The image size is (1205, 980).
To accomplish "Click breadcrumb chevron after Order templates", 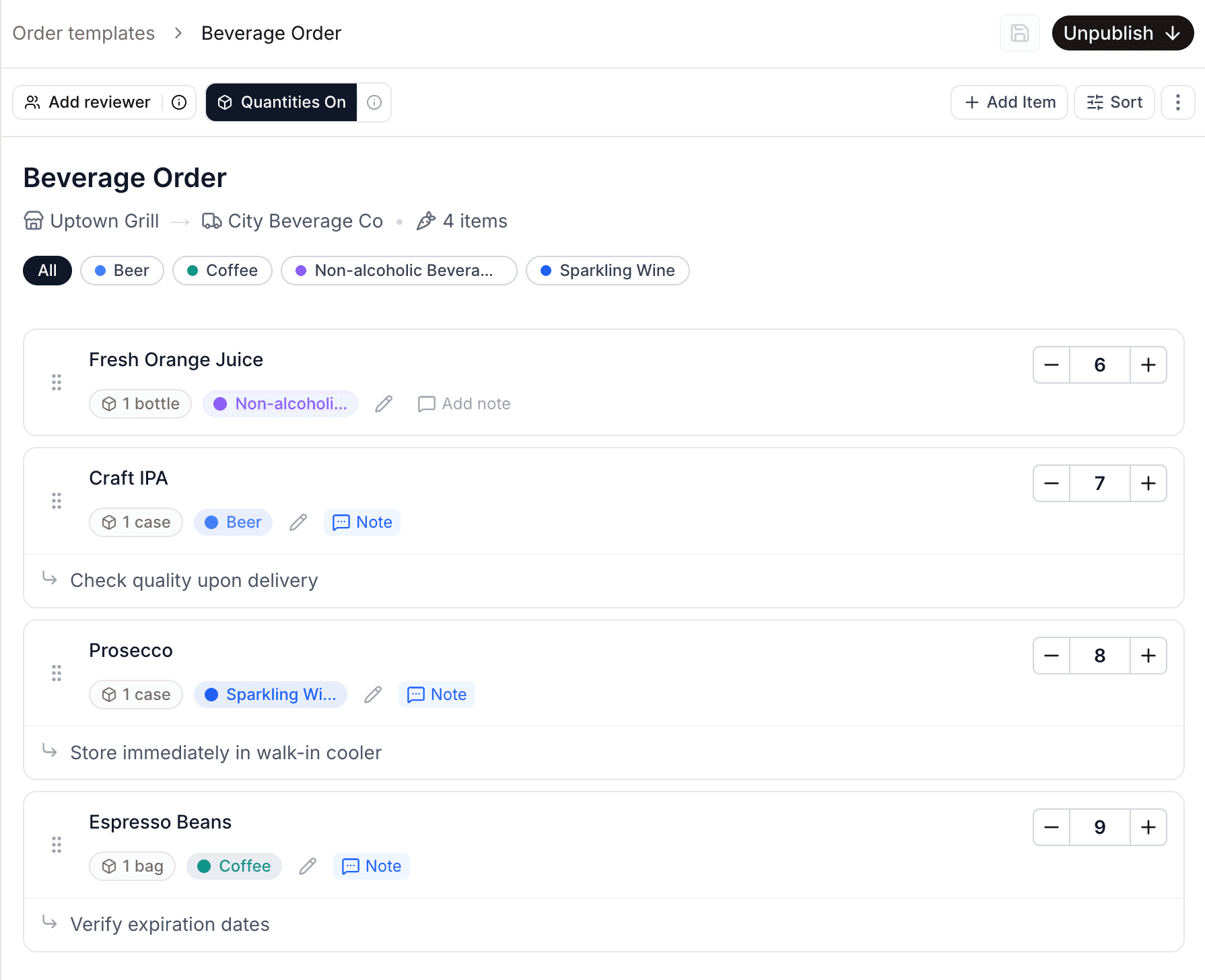I will click(x=178, y=33).
